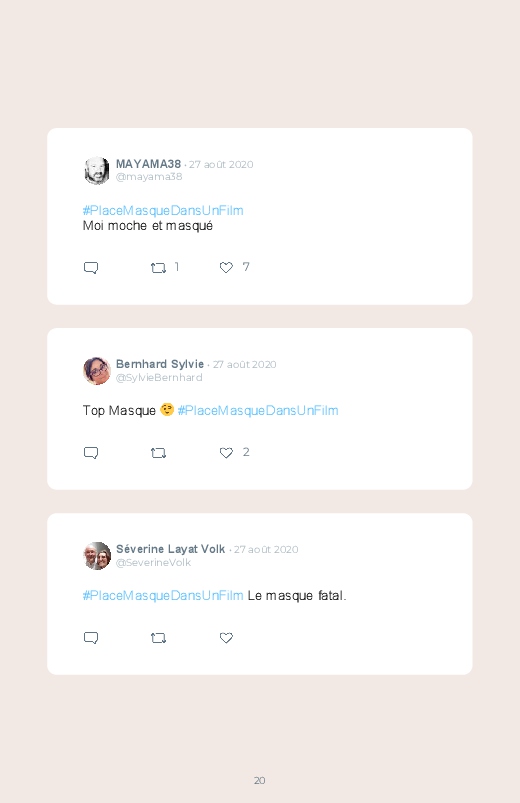Open hashtag before 'Le masque fatal'
Image resolution: width=520 pixels, height=803 pixels.
tap(163, 596)
